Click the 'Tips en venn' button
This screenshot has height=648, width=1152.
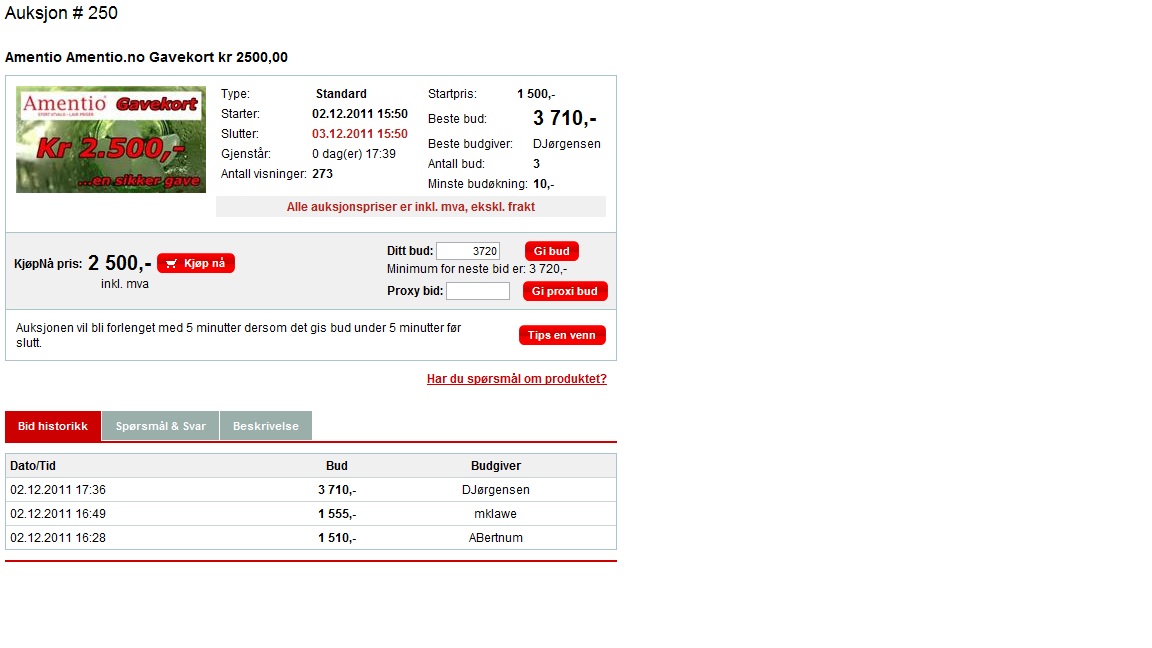coord(562,335)
